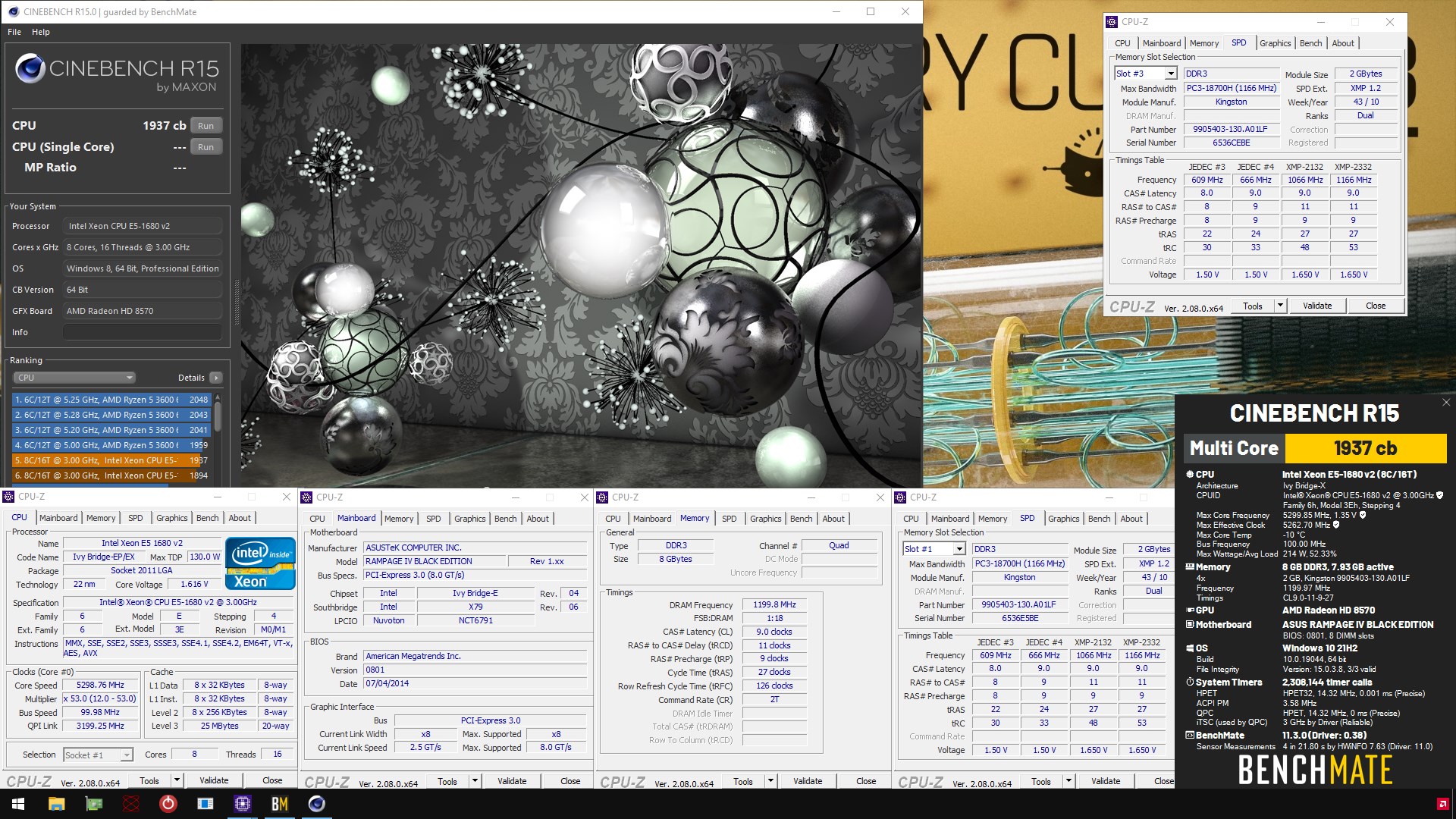Expand Tools arrow in CPU-Z Mainboard window
The width and height of the screenshot is (1456, 819).
point(475,781)
